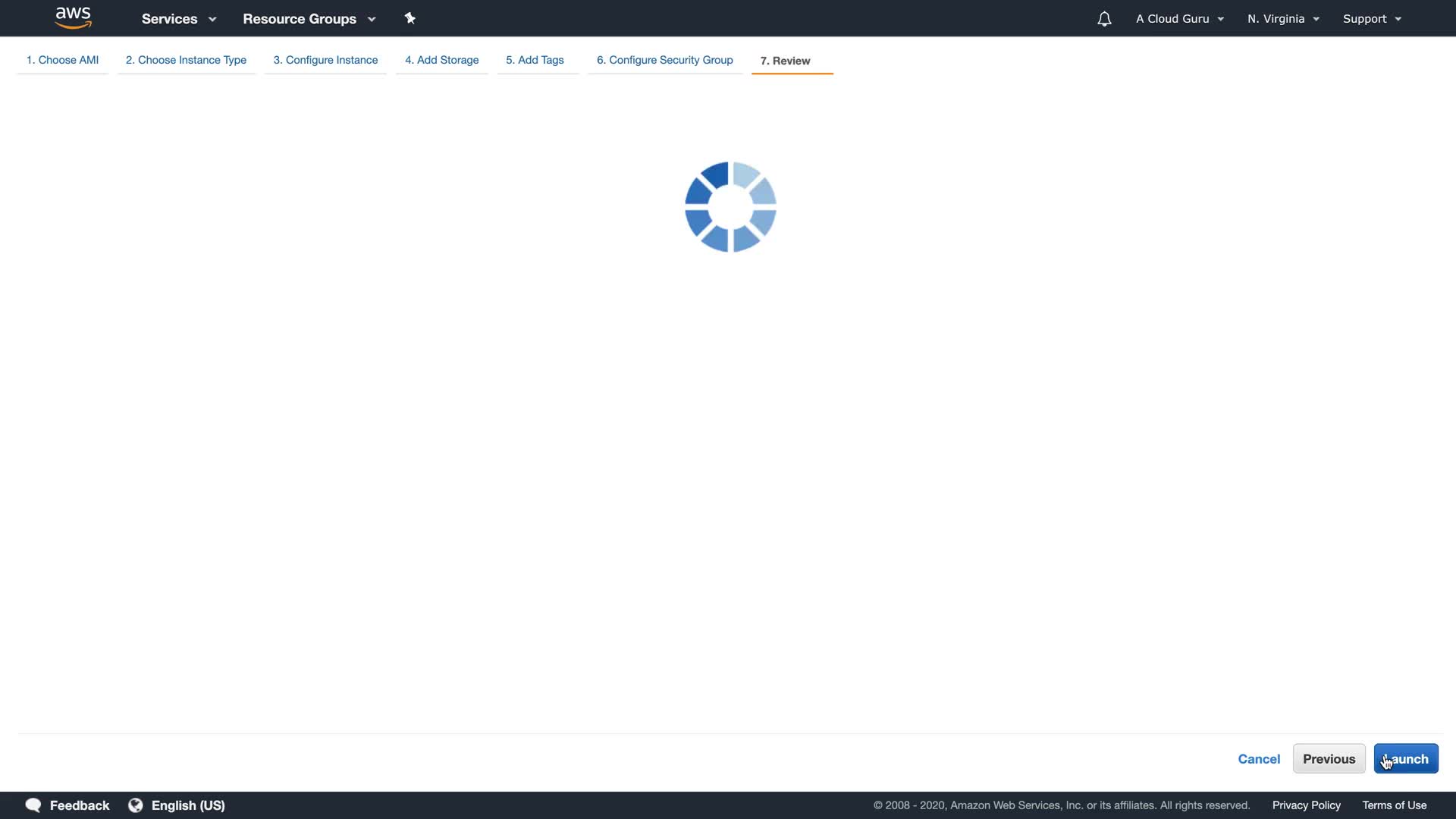Open Configure Security Group step
Image resolution: width=1456 pixels, height=819 pixels.
click(x=664, y=60)
